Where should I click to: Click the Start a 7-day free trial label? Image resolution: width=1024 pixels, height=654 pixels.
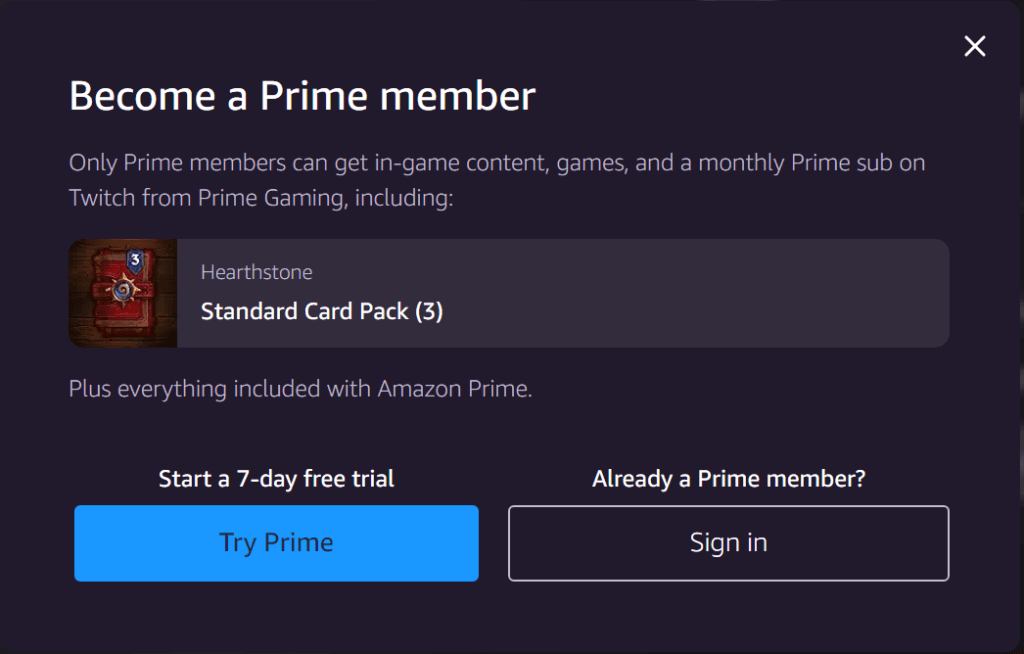[276, 478]
